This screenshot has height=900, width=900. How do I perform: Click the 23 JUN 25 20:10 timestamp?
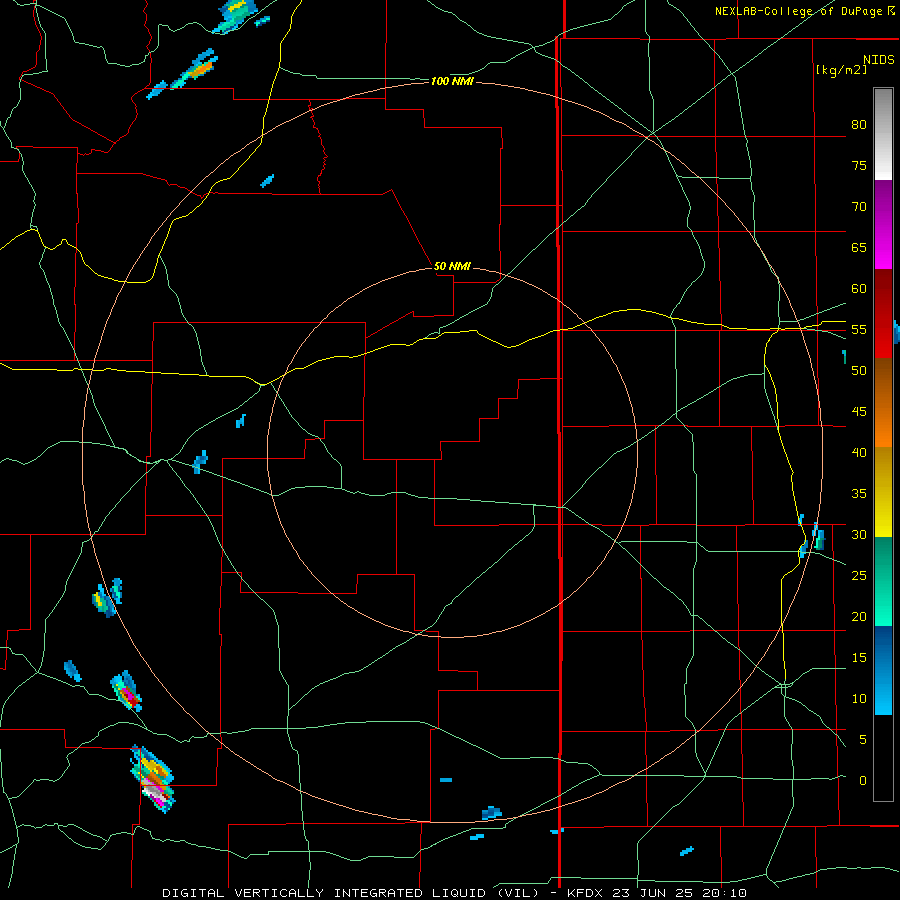tap(680, 893)
